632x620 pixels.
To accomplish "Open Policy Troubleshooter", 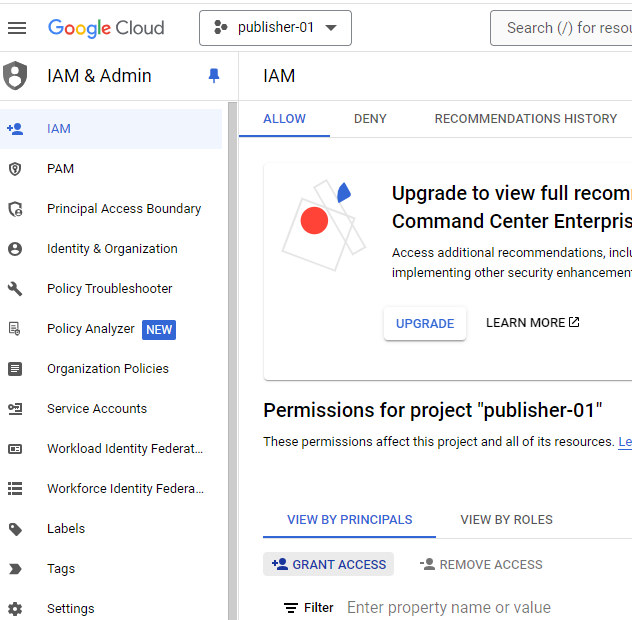I will pyautogui.click(x=111, y=289).
